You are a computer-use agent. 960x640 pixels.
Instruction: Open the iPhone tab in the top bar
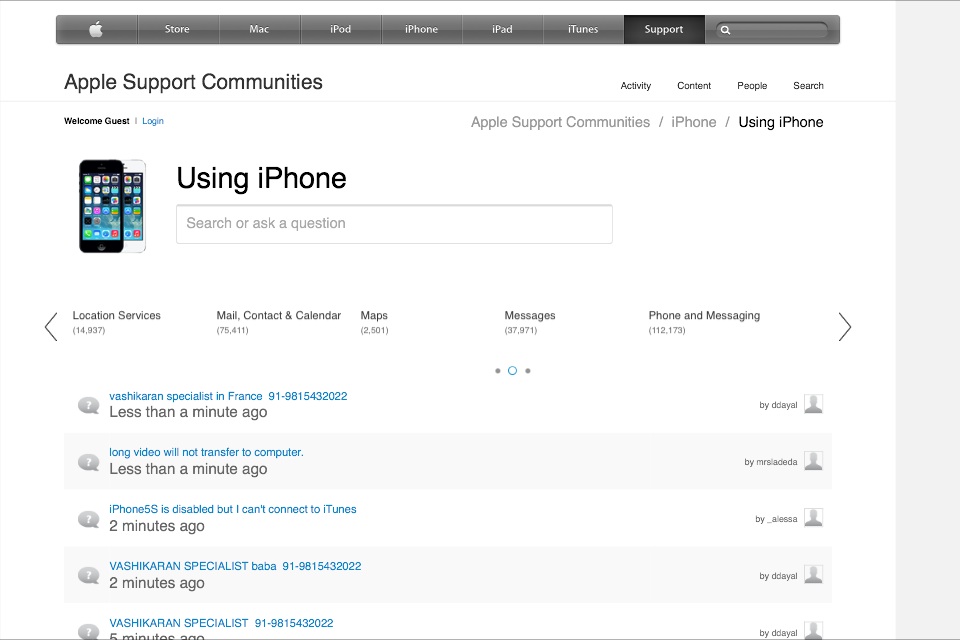click(421, 29)
